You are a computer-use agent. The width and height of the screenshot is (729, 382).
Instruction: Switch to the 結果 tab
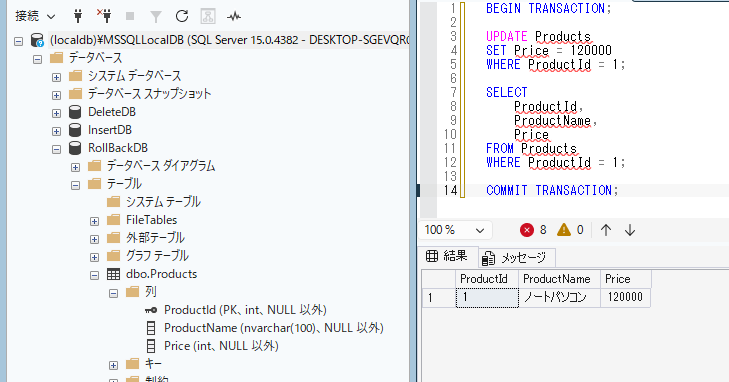(x=447, y=256)
